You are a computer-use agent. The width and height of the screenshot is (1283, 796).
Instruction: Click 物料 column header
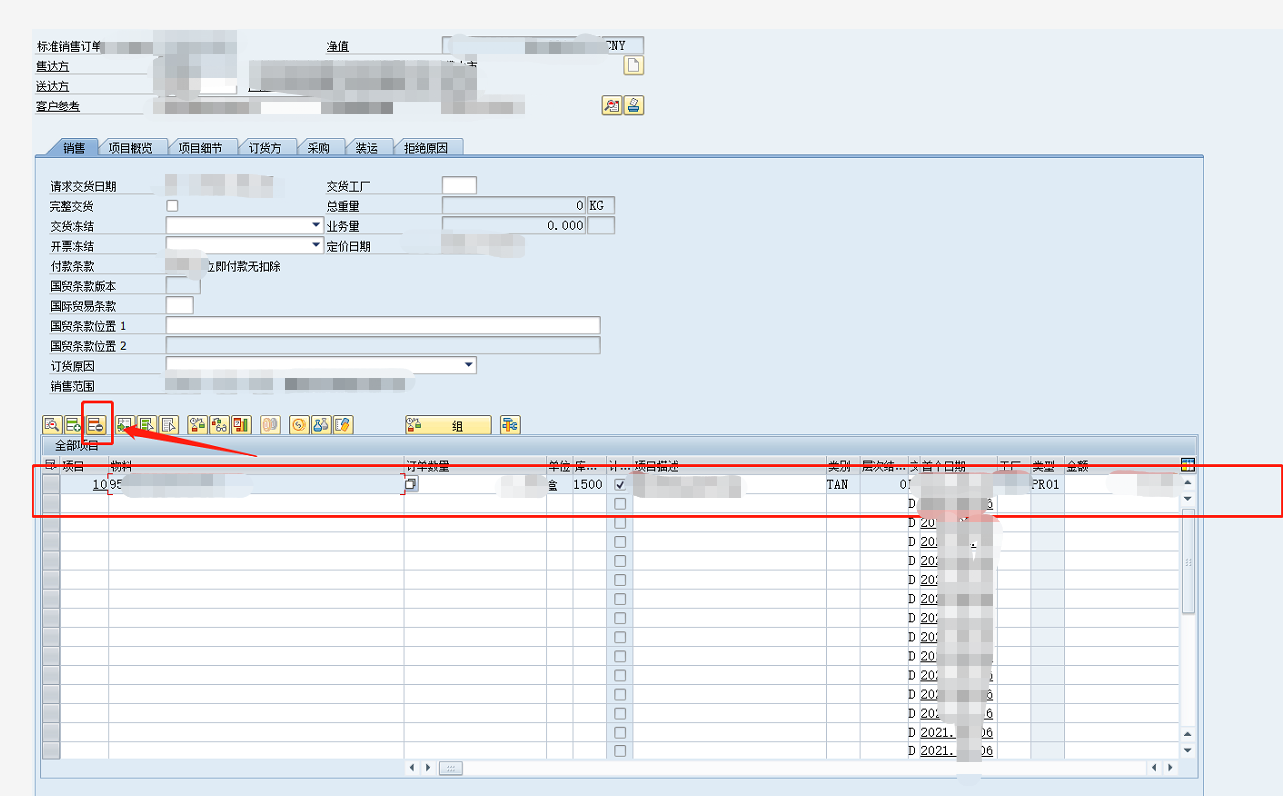[x=256, y=466]
